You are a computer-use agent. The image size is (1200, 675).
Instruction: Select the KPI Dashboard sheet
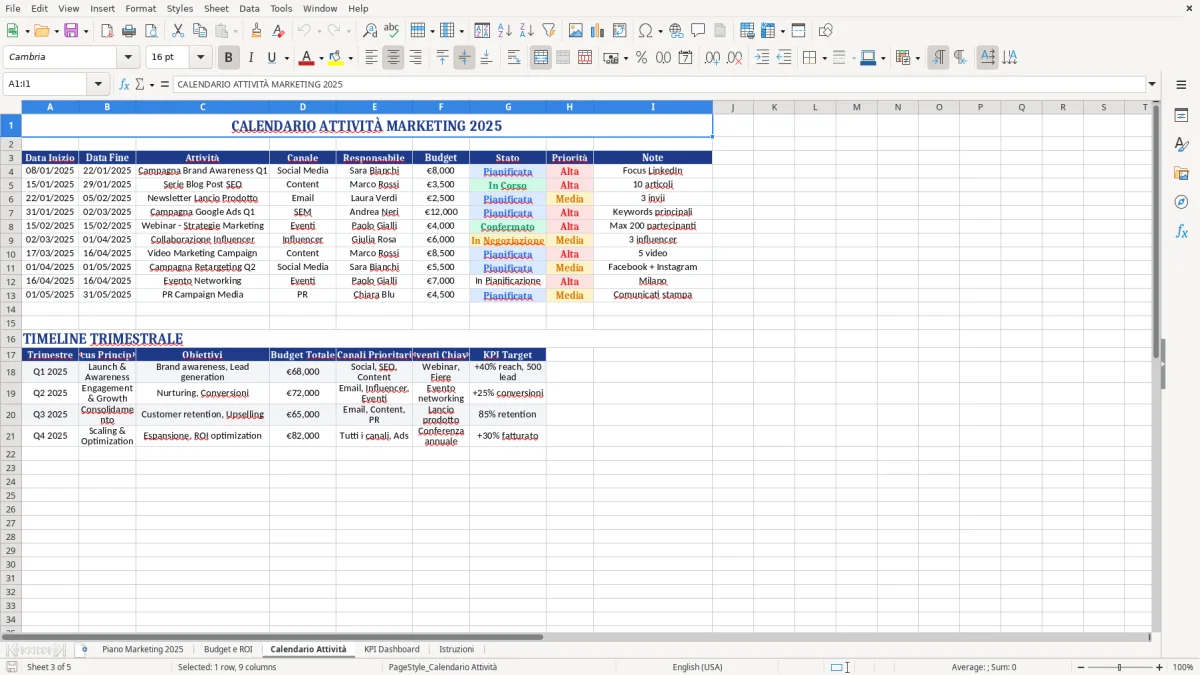click(x=391, y=649)
